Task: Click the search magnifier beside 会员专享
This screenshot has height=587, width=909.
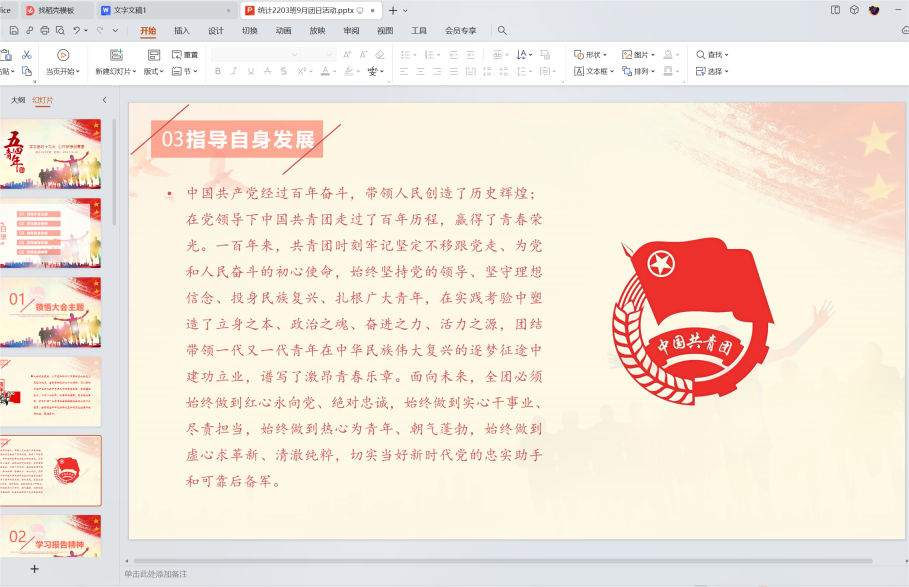Action: pos(502,31)
